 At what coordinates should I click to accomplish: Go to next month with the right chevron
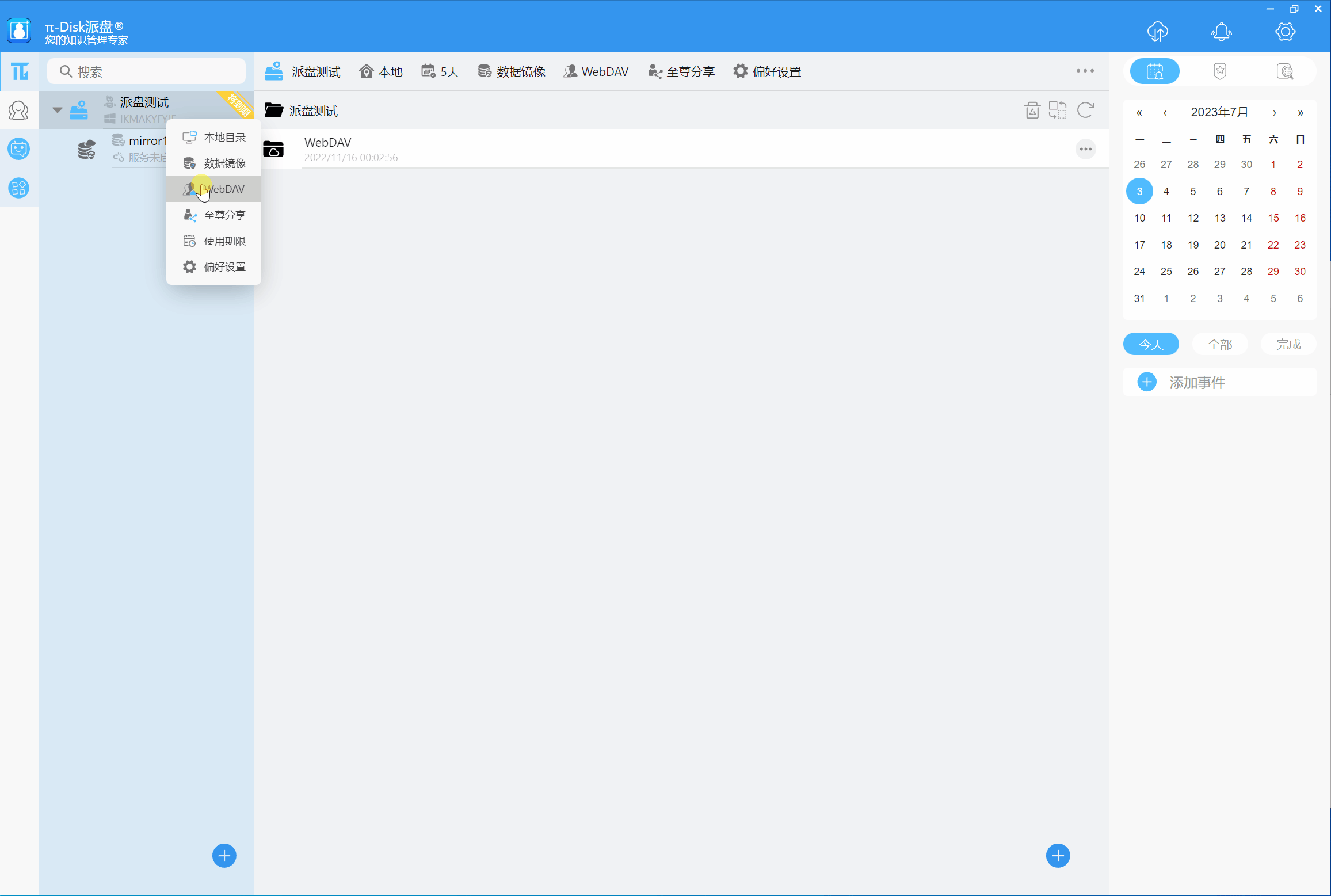[x=1275, y=112]
